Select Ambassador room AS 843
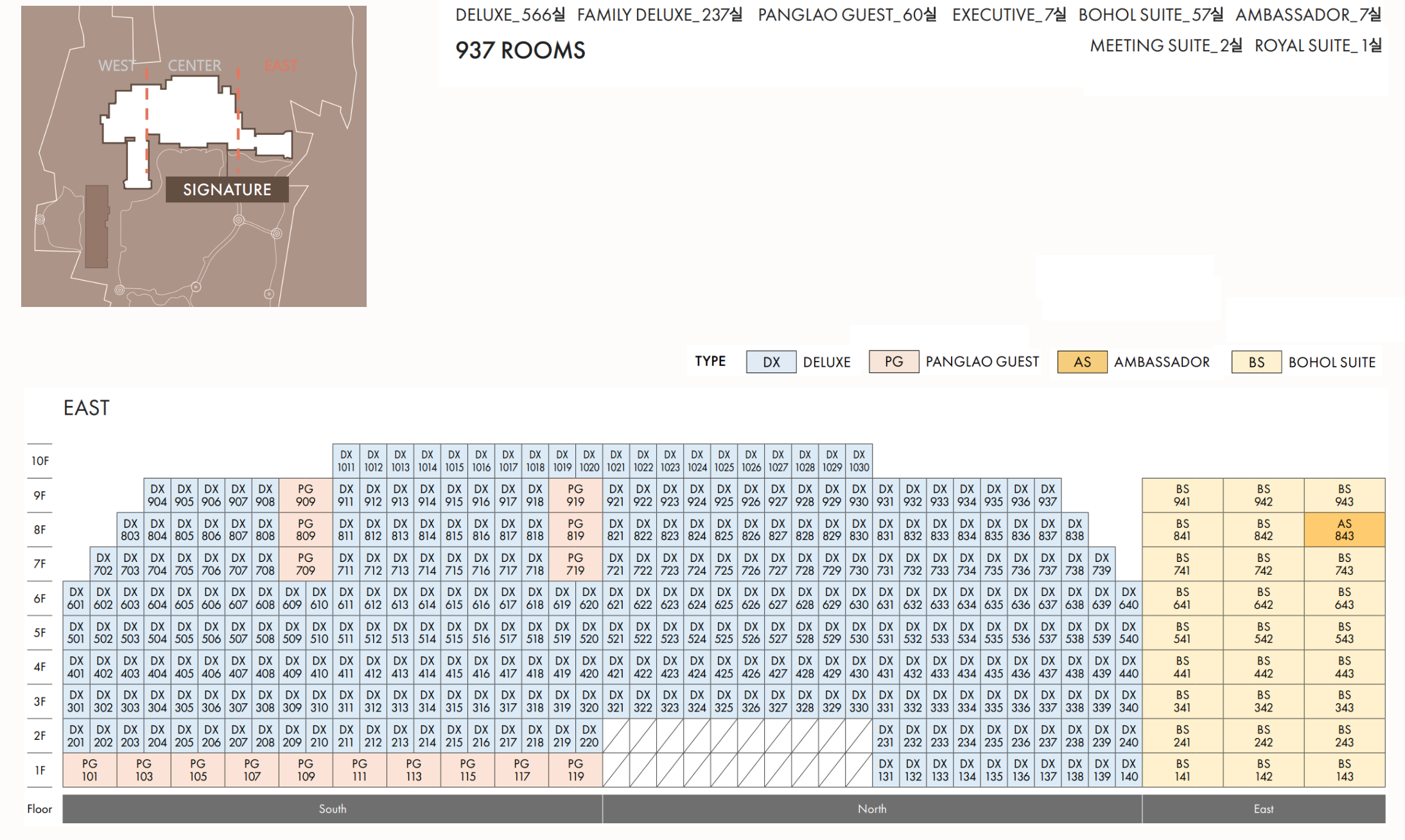This screenshot has width=1405, height=840. click(1344, 530)
